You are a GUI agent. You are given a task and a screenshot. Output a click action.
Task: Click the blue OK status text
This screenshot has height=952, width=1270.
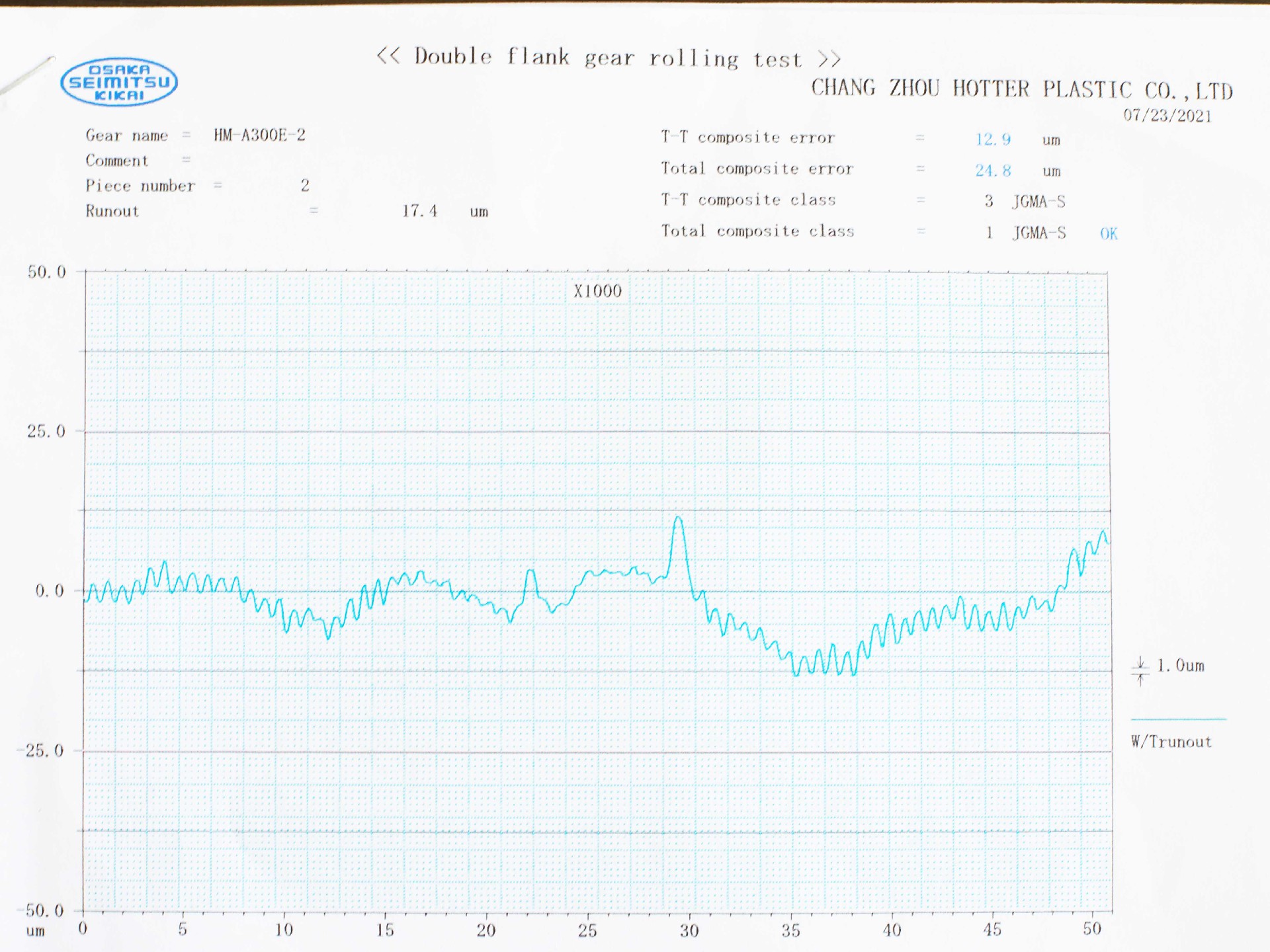click(x=1109, y=233)
